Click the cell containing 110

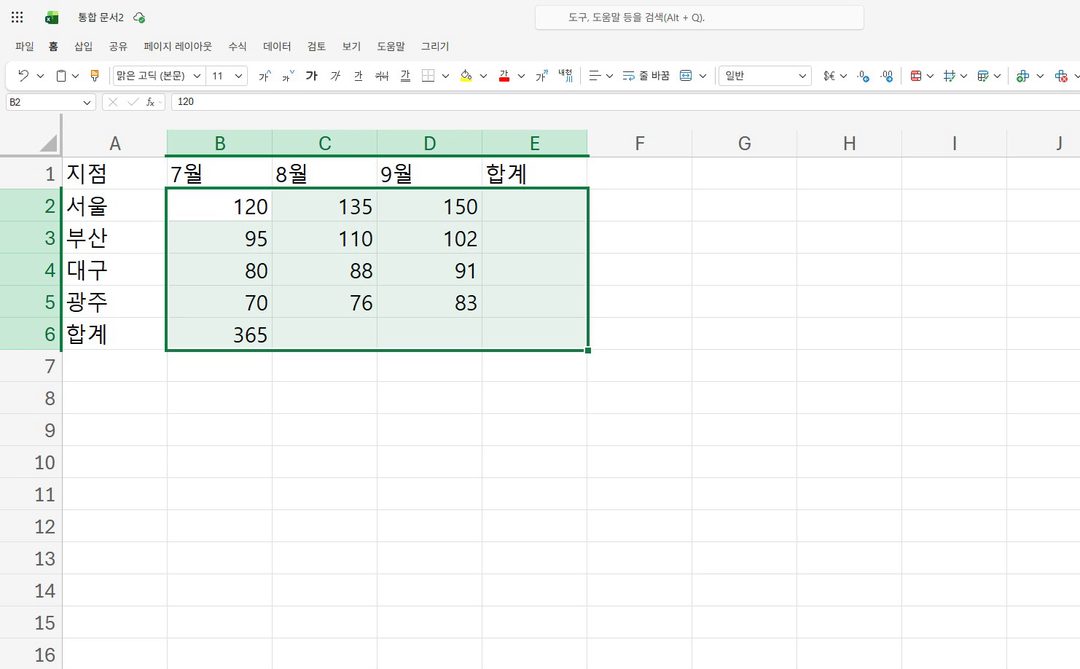click(x=324, y=238)
